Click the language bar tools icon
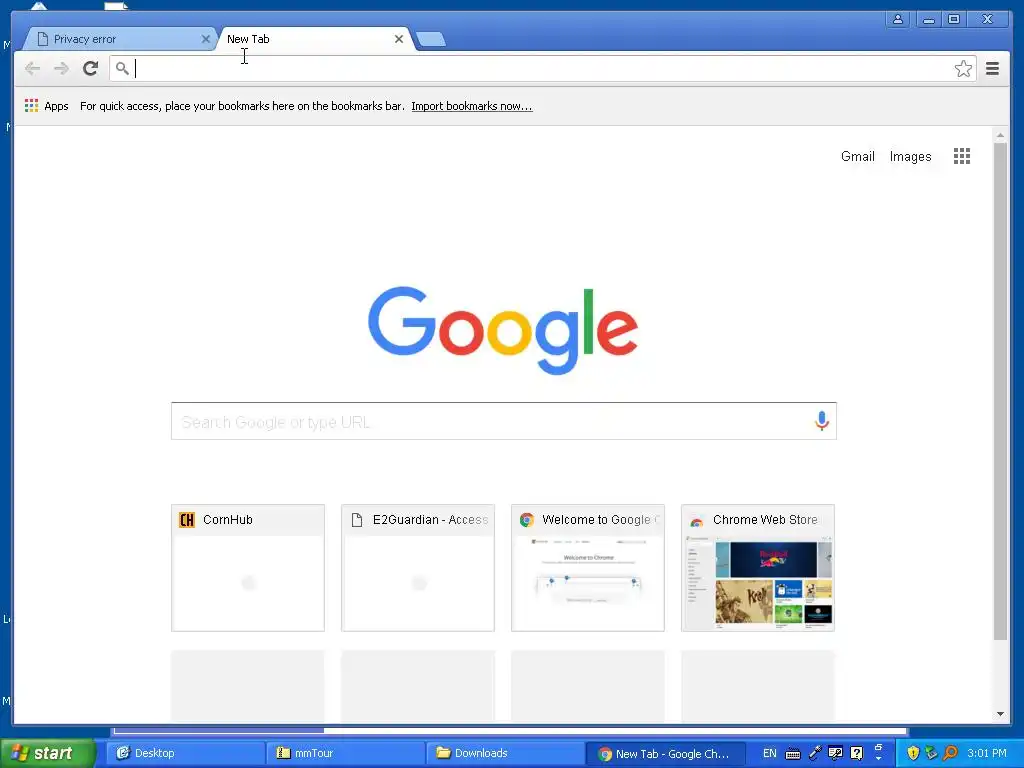Screen dimensions: 1024x768 coord(835,753)
